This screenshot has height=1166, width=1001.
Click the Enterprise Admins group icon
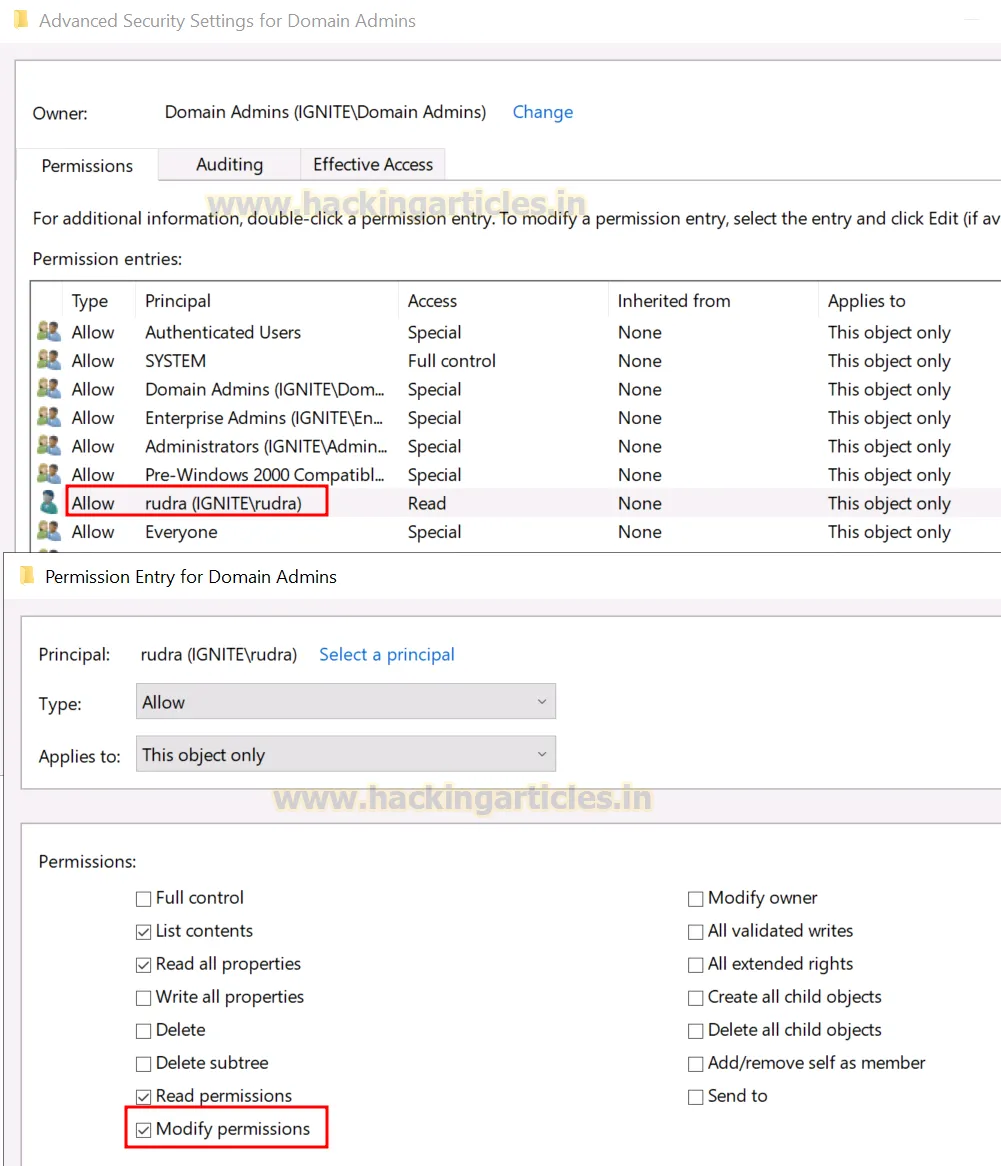(x=48, y=418)
